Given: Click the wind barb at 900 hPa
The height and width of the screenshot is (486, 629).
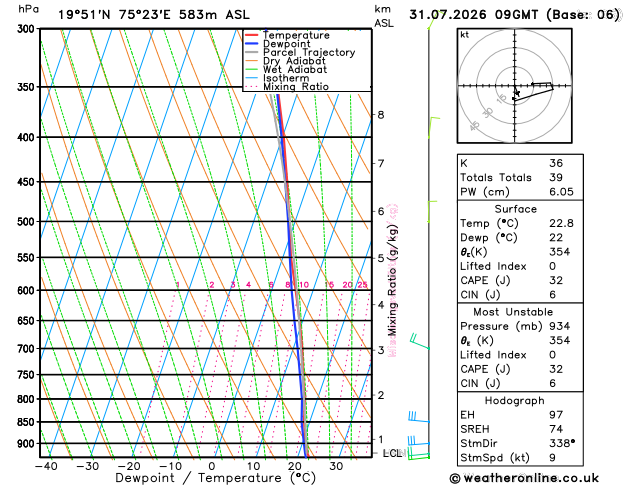Looking at the screenshot, I should coord(419,441).
